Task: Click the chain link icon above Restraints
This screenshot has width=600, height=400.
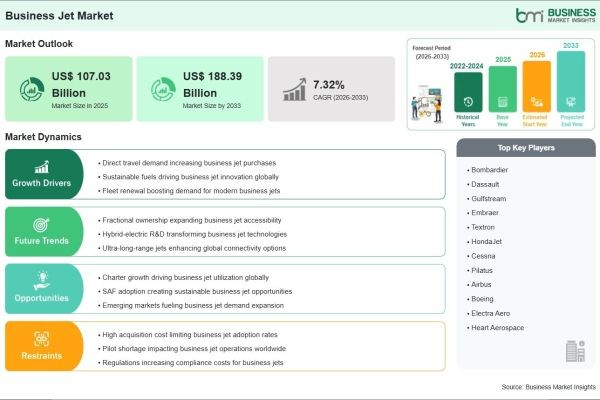Action: point(41,339)
